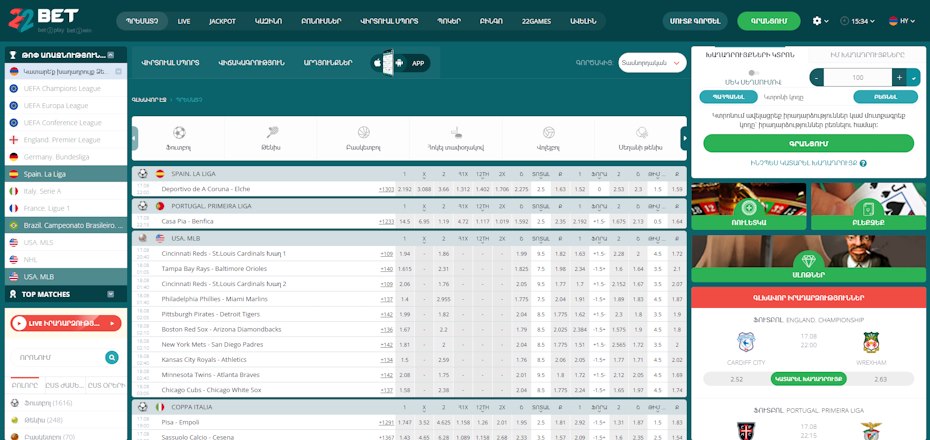The image size is (930, 440).
Task: Click odds 2.63 for Wrexham
Action: 880,379
